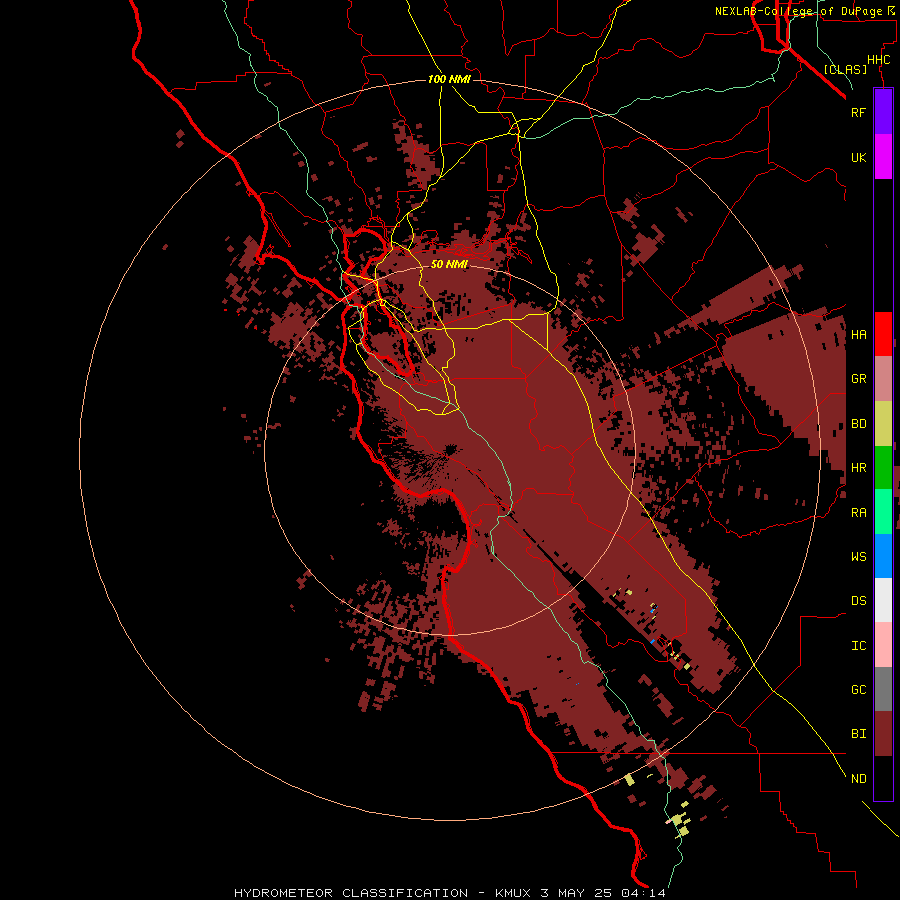Viewport: 900px width, 900px height.
Task: Click the 04:14 timestamp
Action: pyautogui.click(x=643, y=893)
